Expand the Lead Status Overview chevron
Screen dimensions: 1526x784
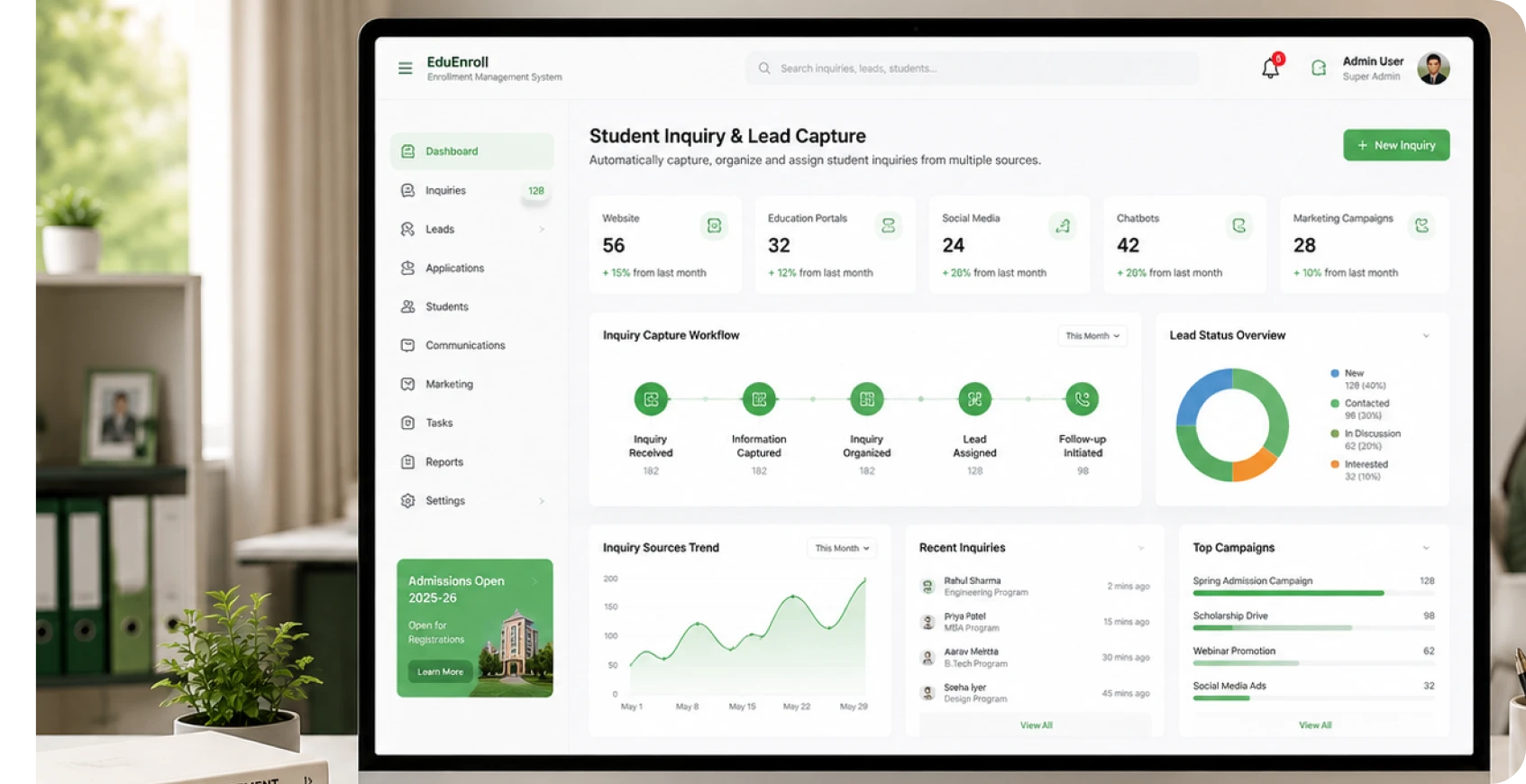pyautogui.click(x=1426, y=336)
